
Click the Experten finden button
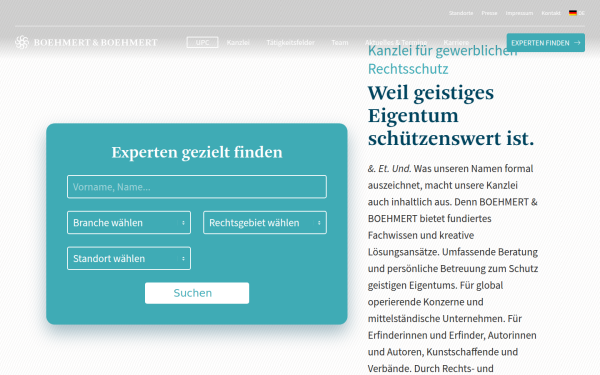pyautogui.click(x=546, y=43)
